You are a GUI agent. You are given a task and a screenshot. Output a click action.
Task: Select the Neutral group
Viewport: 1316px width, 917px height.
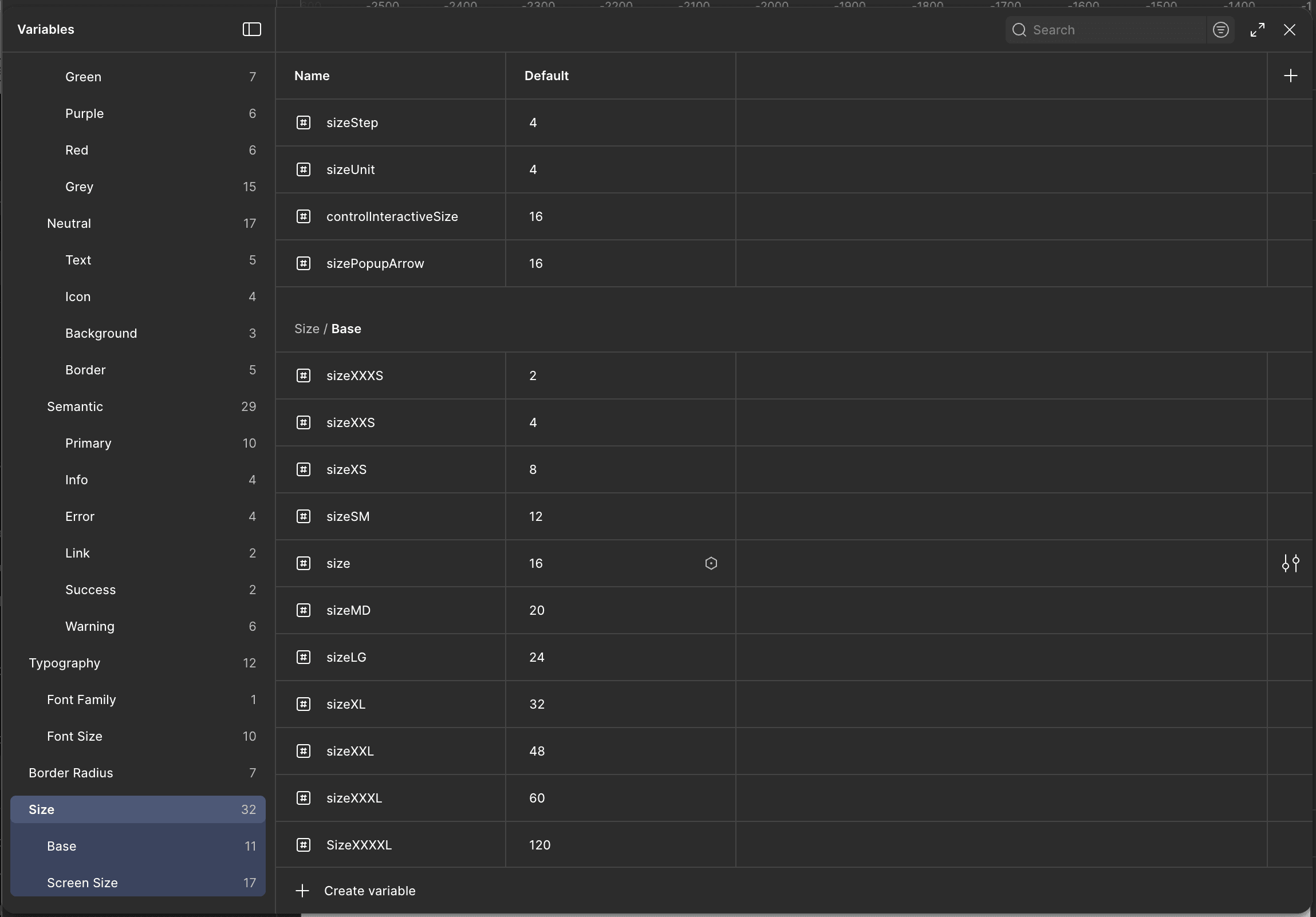click(69, 223)
